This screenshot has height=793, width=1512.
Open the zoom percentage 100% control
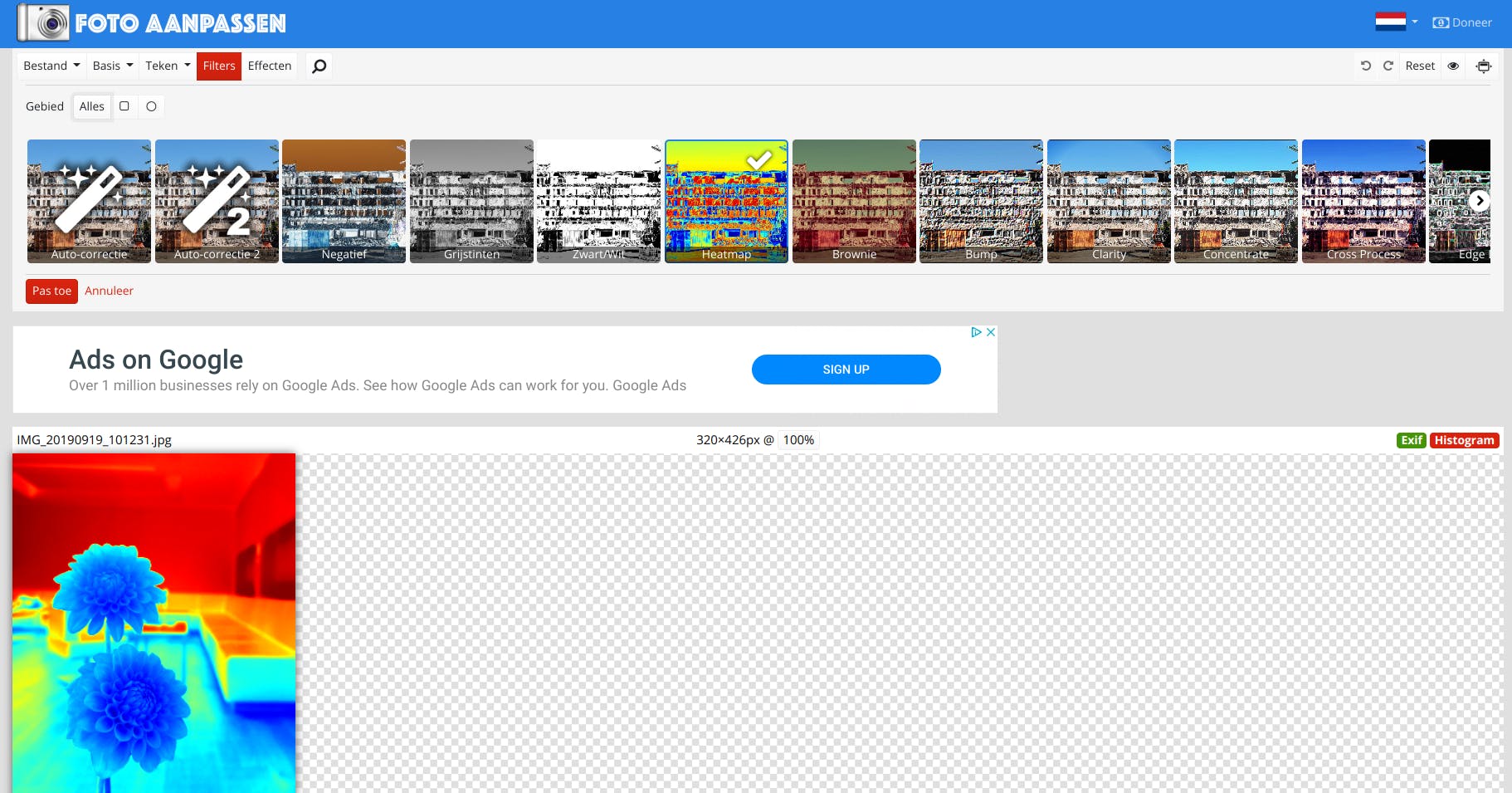coord(798,440)
